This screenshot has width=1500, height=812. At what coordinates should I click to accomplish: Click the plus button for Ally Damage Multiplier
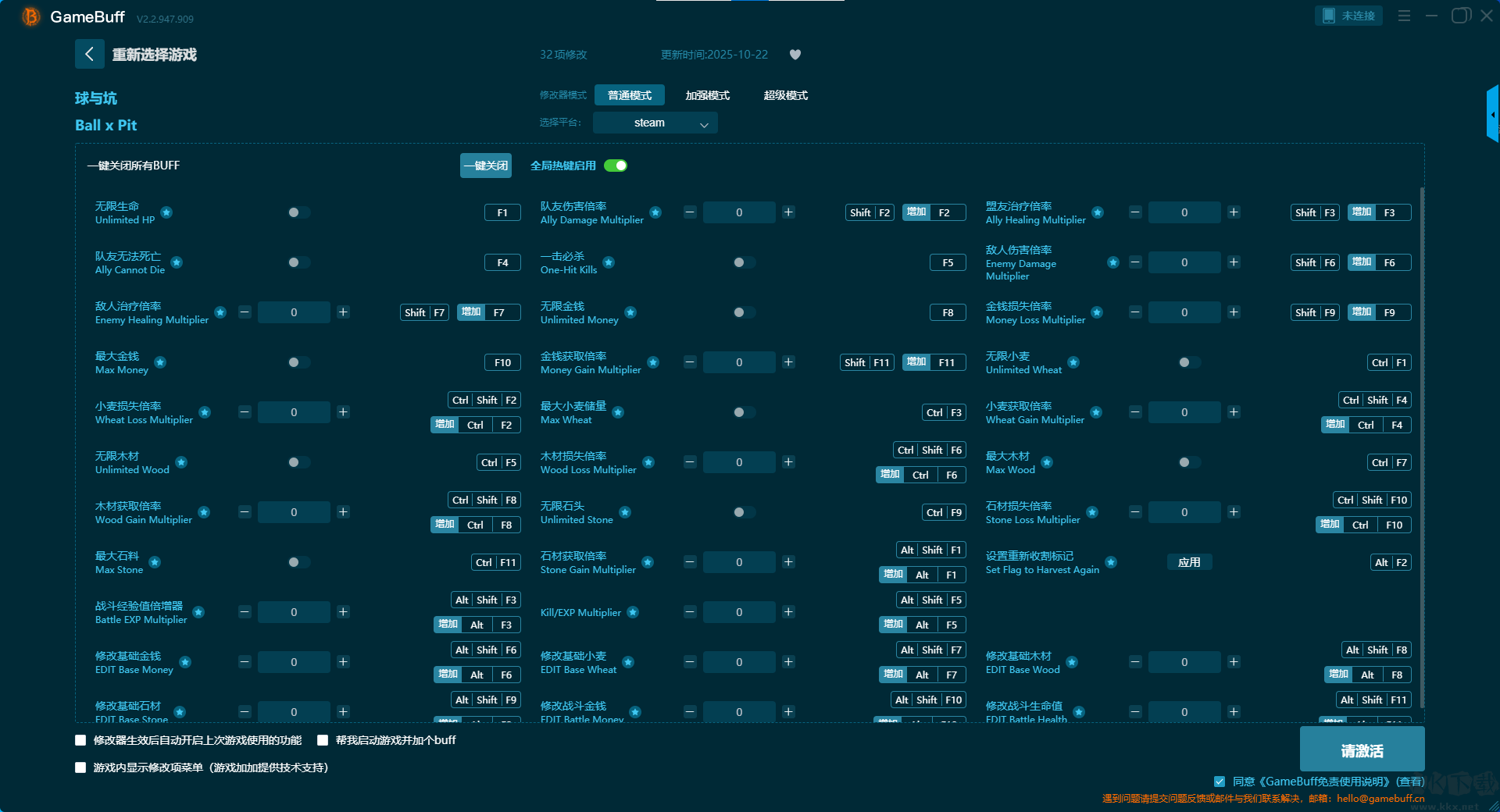[788, 212]
